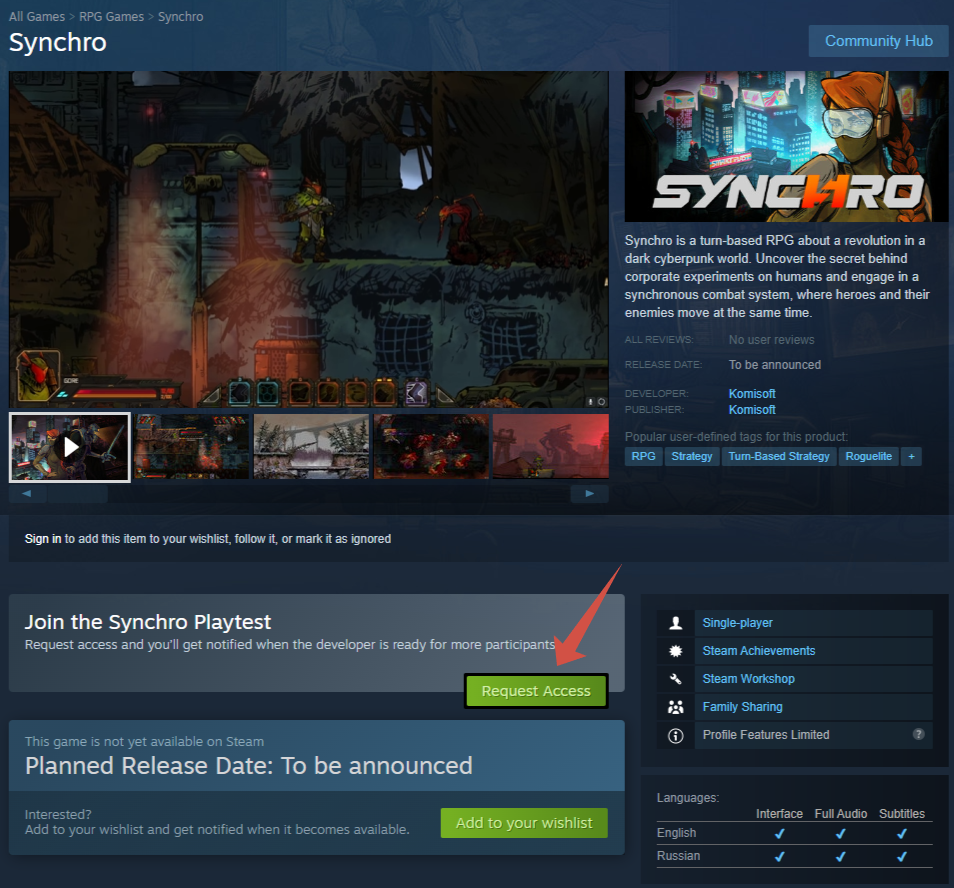This screenshot has width=954, height=888.
Task: Open the Community Hub
Action: coord(878,41)
